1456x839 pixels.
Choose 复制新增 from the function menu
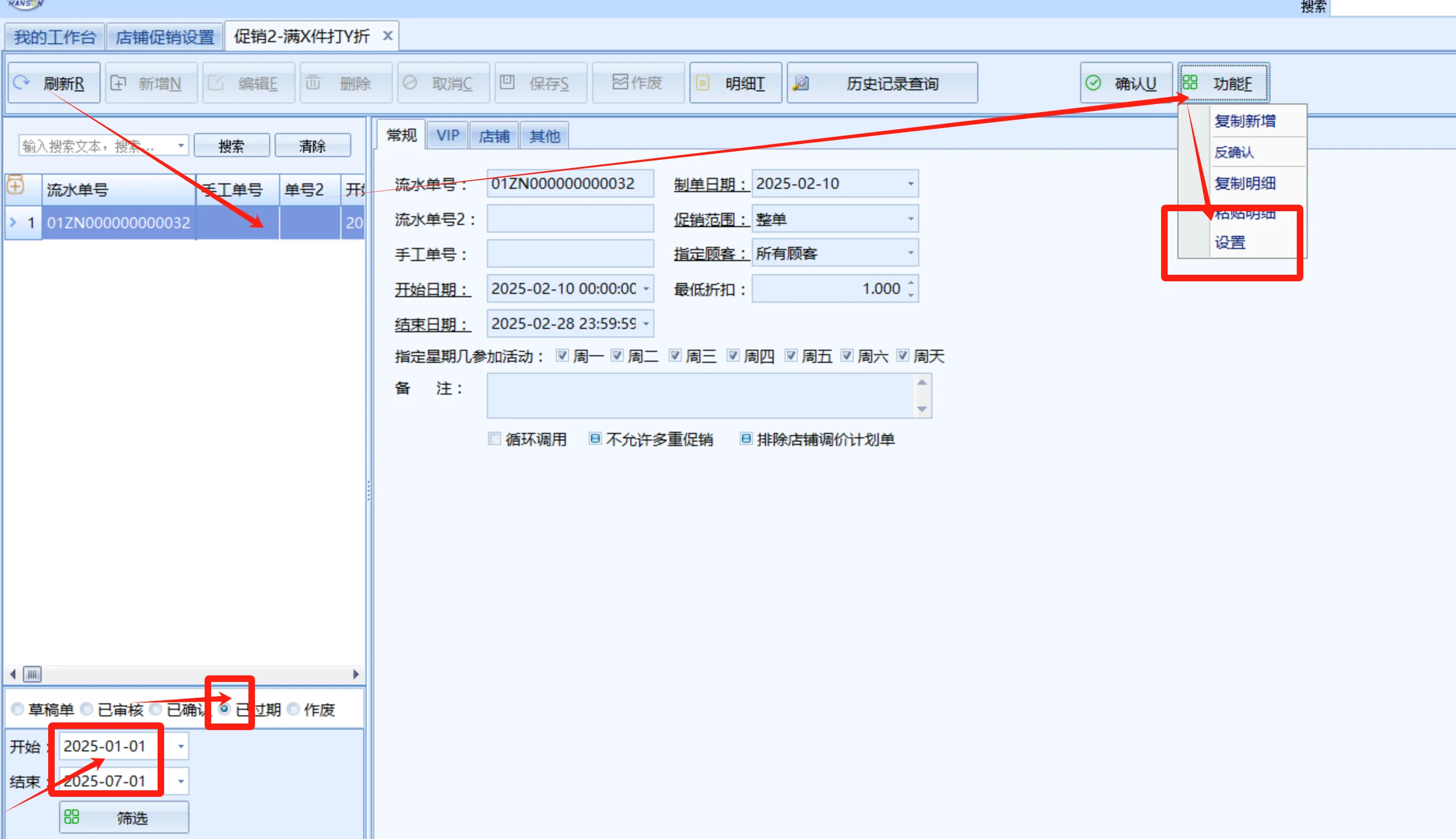[x=1244, y=121]
